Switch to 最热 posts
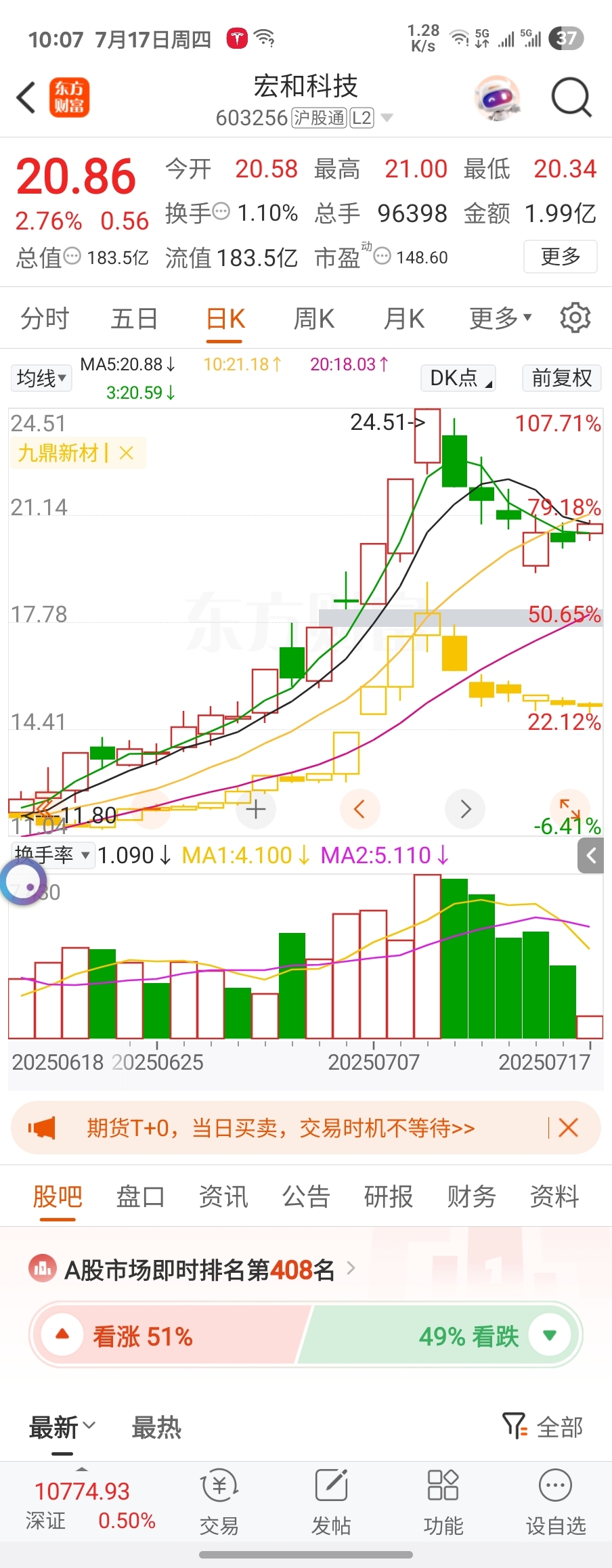This screenshot has height=1568, width=612. tap(156, 1427)
